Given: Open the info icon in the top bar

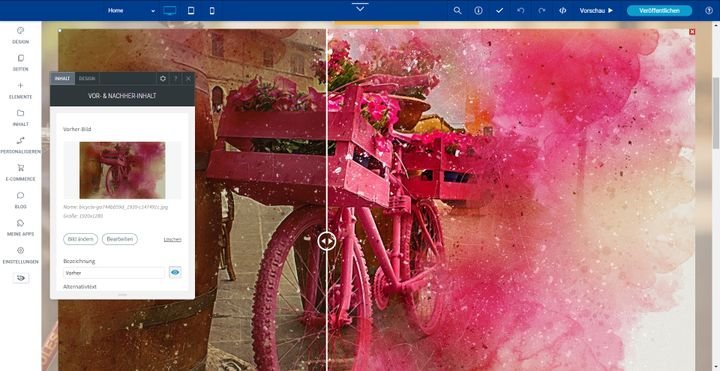Looking at the screenshot, I should click(478, 11).
